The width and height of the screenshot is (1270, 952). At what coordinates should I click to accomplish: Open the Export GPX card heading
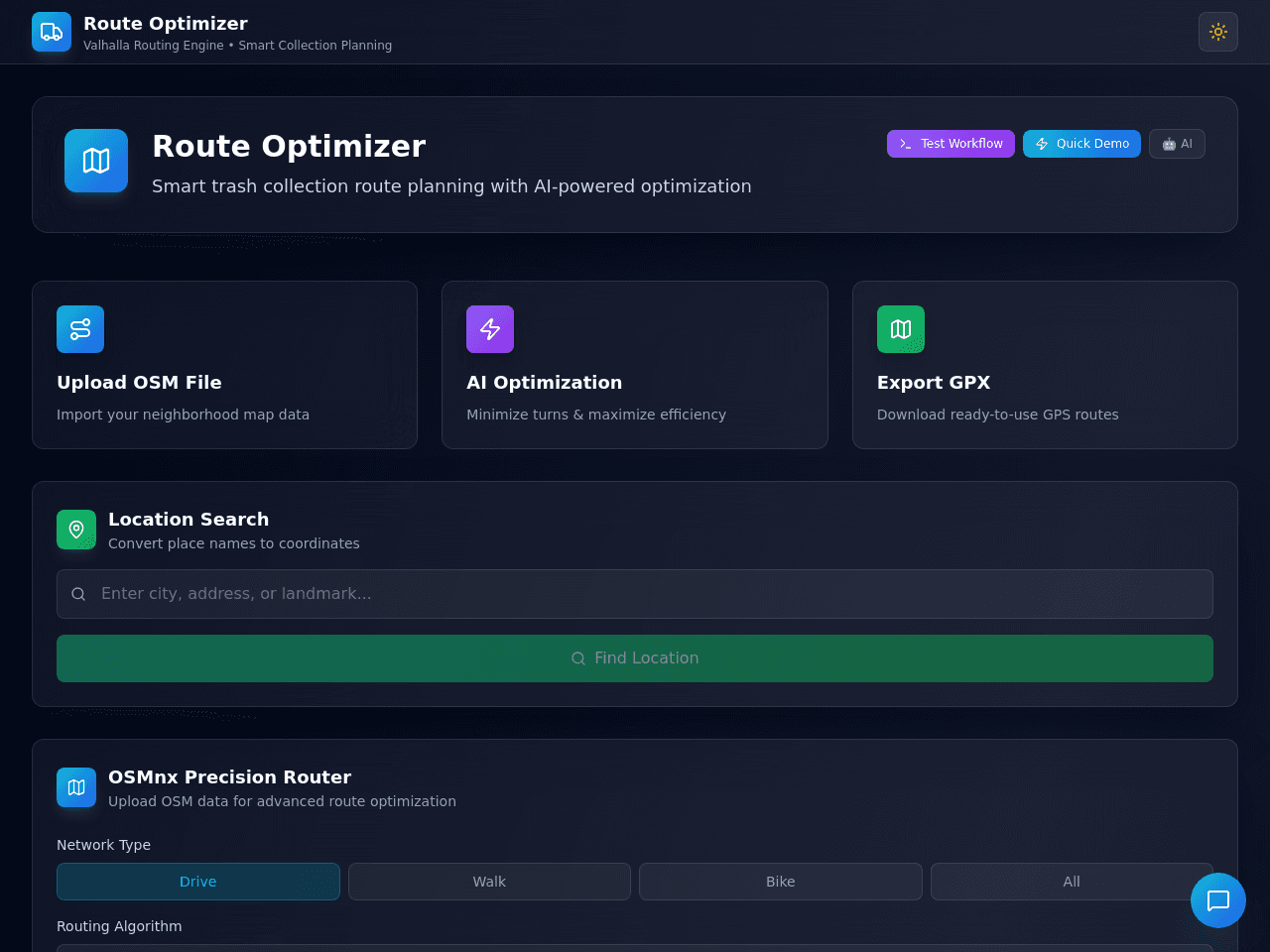pyautogui.click(x=934, y=383)
